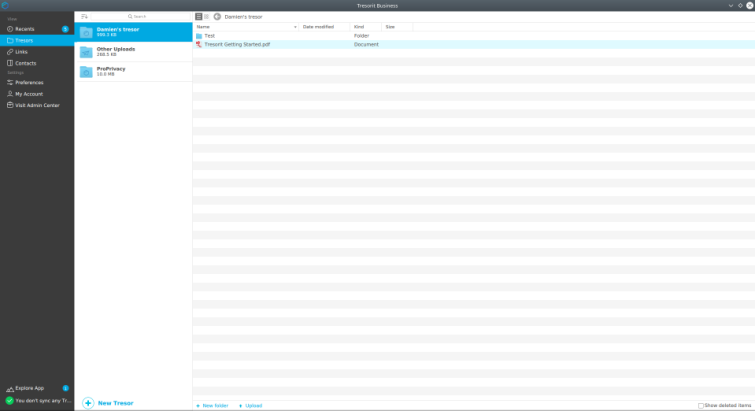The image size is (755, 411).
Task: Click the breadcrumb 'Damien's tresor'
Action: [x=243, y=17]
